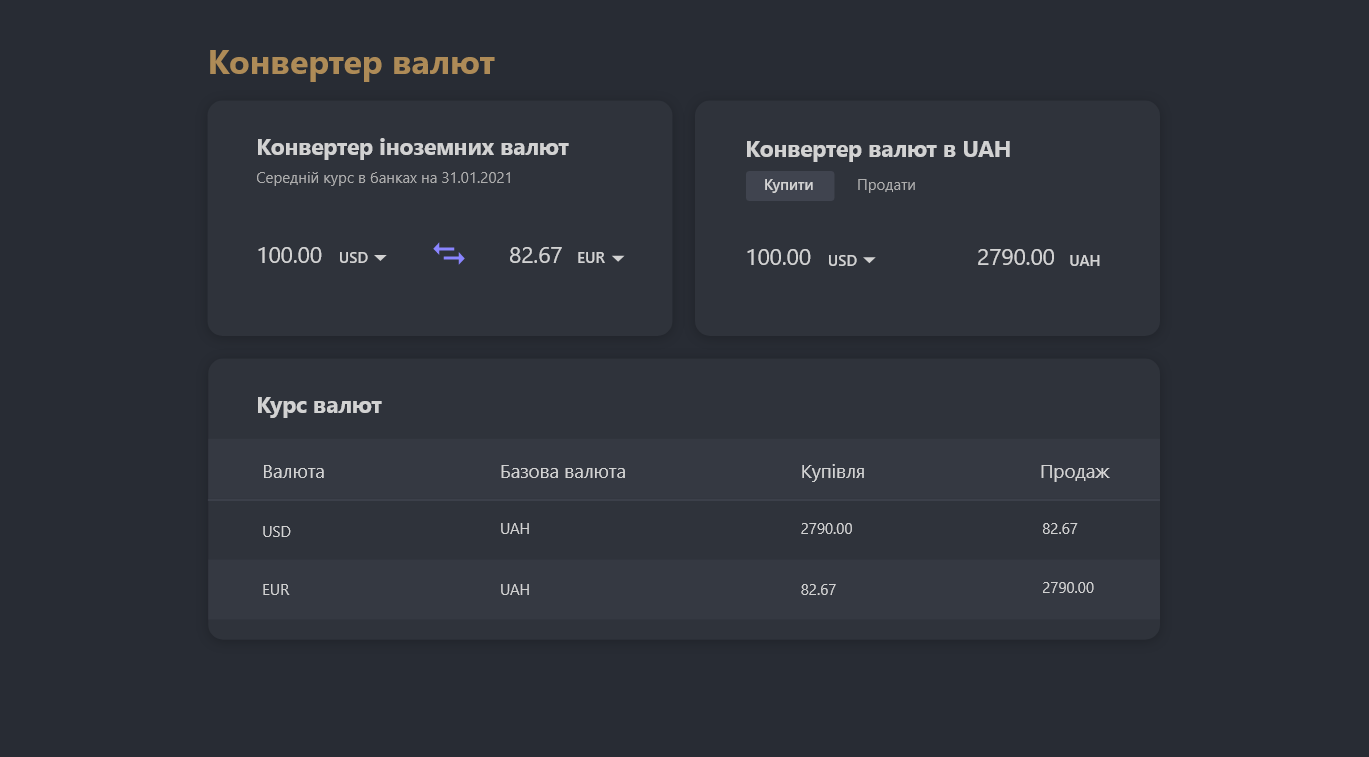Click the UAH label beside 2790.00 result
Screen dimensions: 1369x757
tap(1084, 261)
